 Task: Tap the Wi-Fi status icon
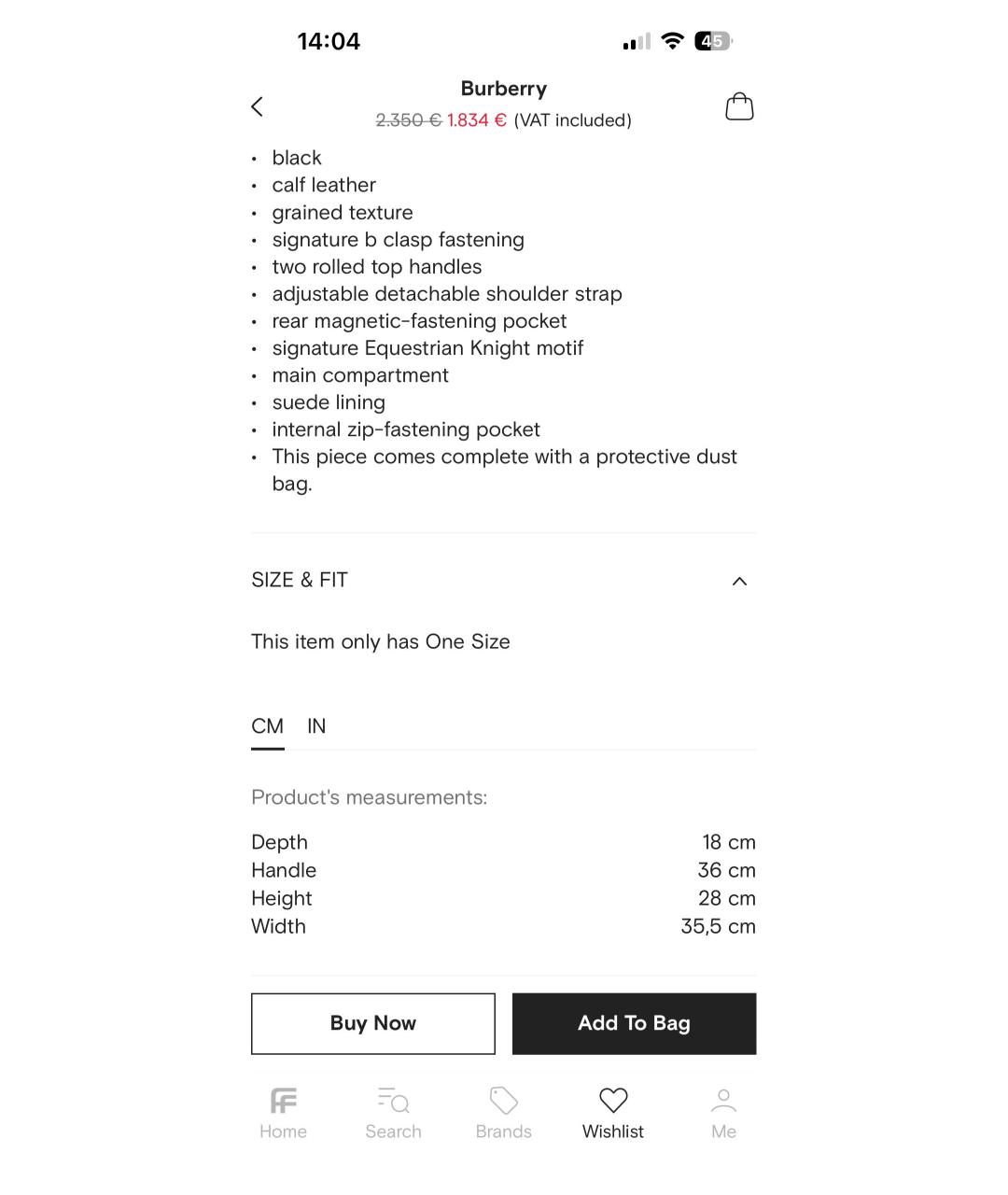[672, 41]
